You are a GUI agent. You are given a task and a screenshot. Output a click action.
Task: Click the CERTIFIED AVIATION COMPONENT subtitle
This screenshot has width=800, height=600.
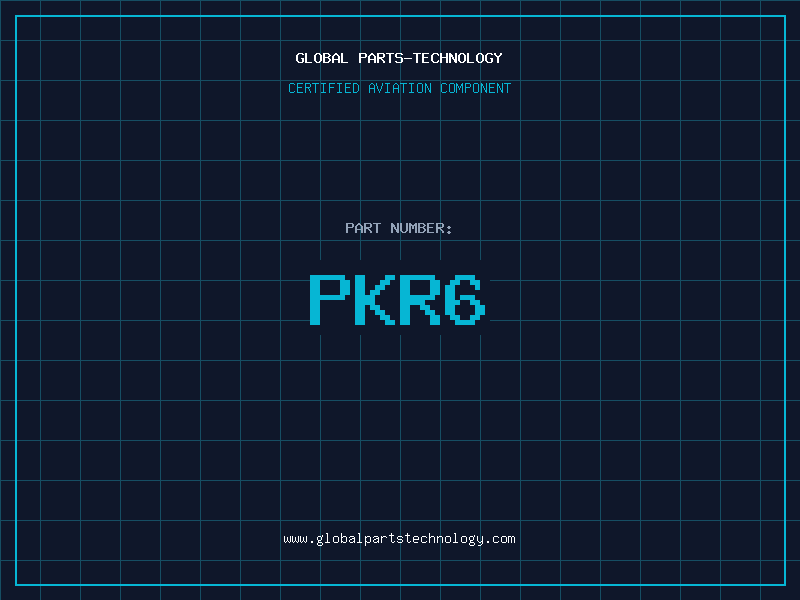pyautogui.click(x=399, y=88)
